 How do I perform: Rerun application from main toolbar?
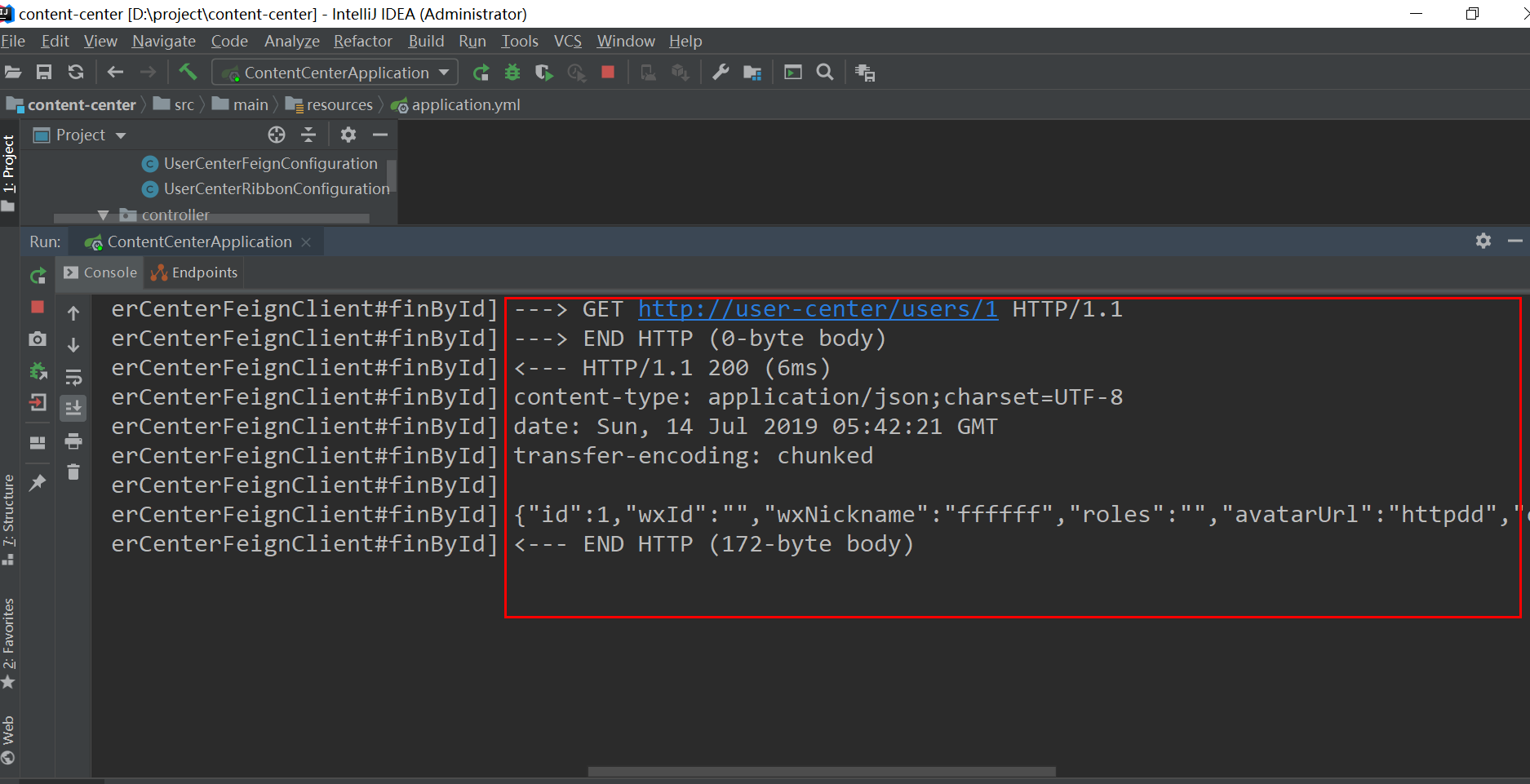pyautogui.click(x=481, y=73)
